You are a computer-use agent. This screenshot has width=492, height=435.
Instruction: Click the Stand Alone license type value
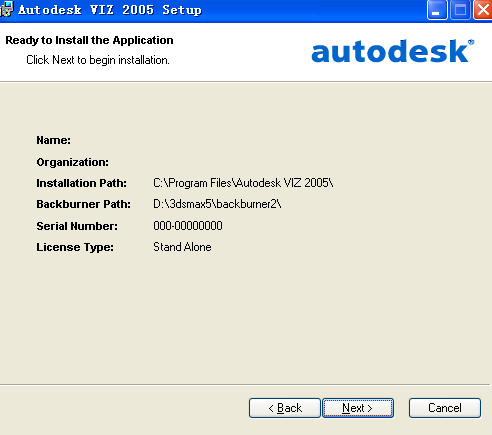click(x=182, y=247)
